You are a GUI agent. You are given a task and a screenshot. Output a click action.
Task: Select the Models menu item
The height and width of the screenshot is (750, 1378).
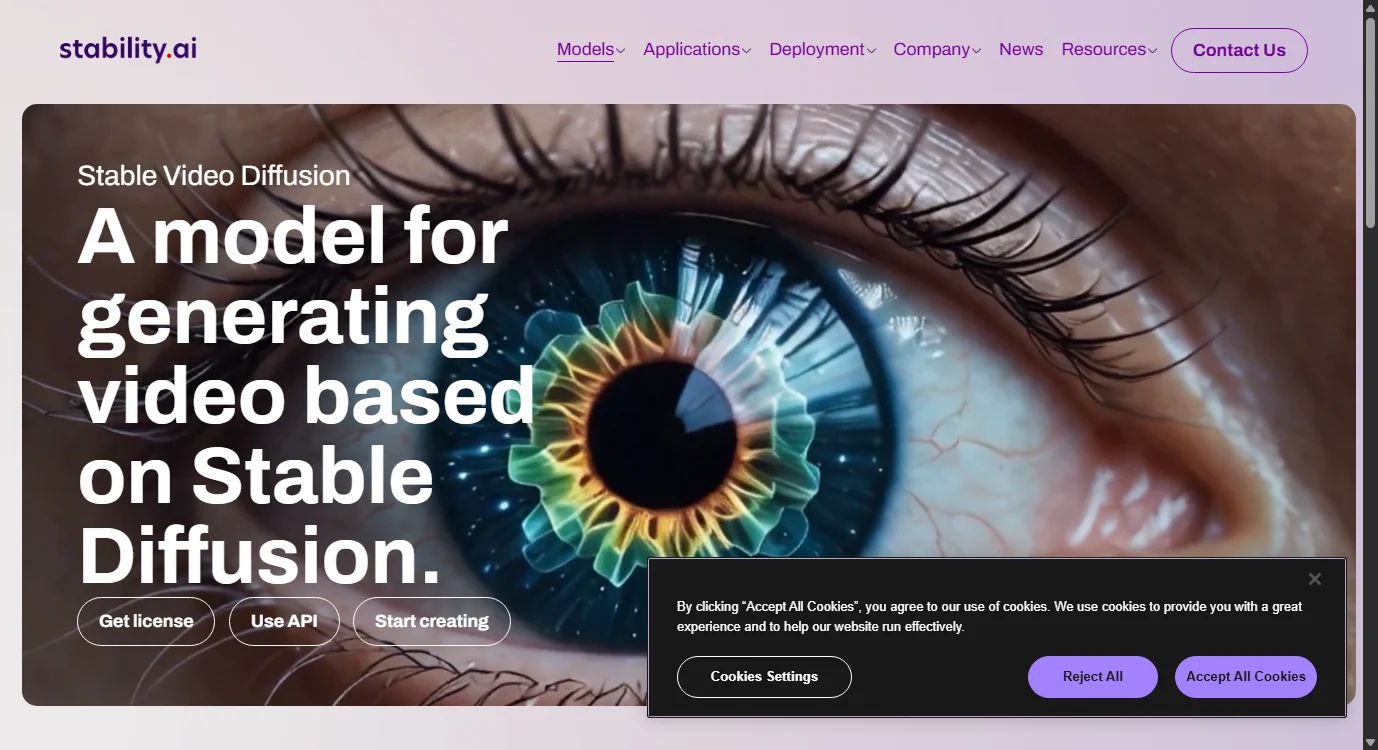click(x=585, y=49)
